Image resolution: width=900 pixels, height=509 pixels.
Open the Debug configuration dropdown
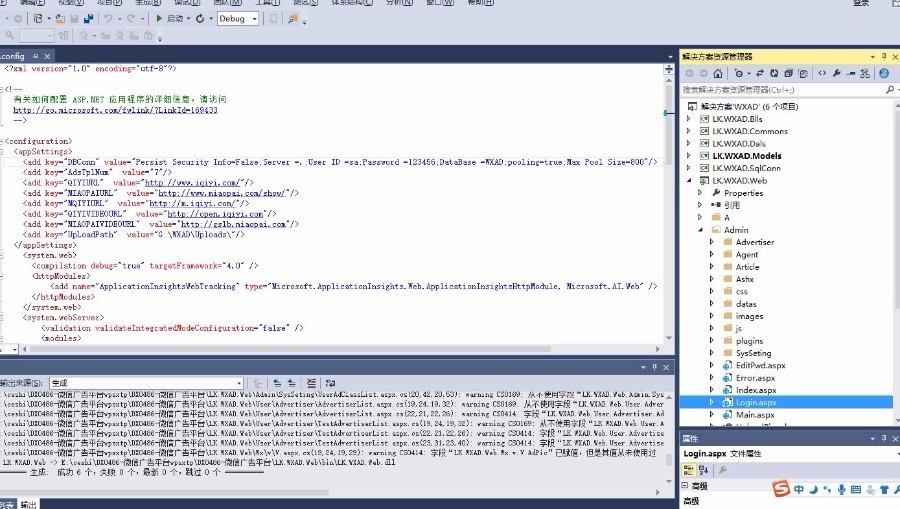238,18
